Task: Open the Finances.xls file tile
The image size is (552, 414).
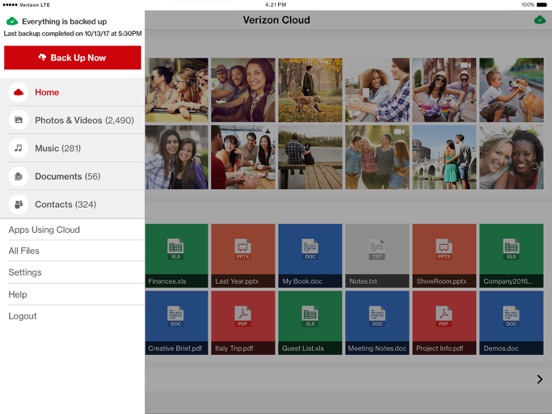Action: coord(177,256)
